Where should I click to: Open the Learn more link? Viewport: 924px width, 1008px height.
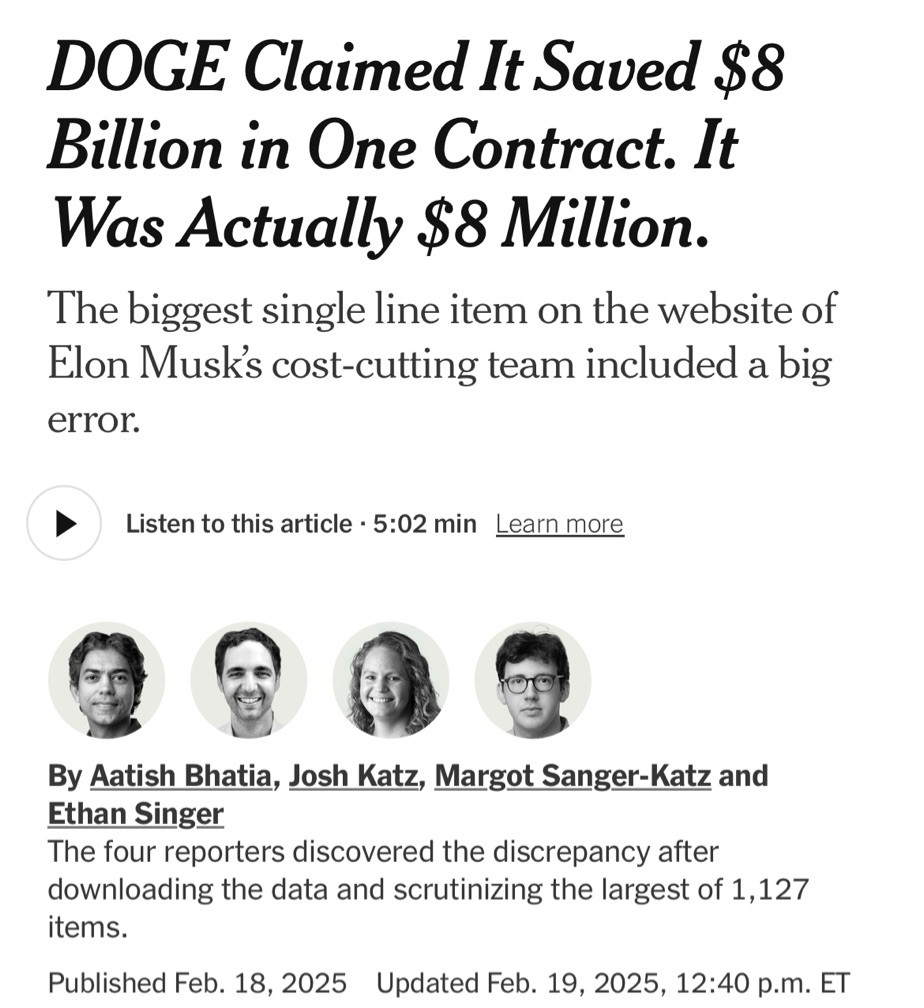click(559, 525)
